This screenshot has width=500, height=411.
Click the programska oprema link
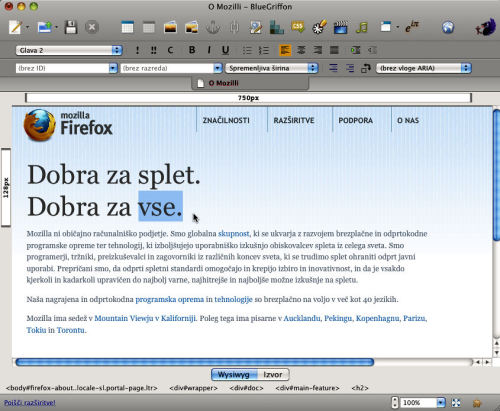point(170,299)
